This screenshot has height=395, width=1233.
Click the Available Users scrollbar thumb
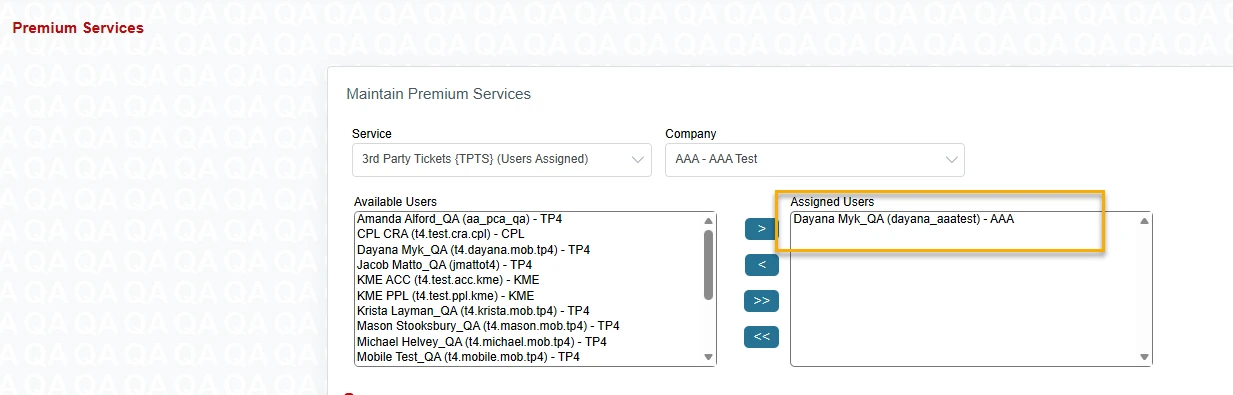[709, 265]
